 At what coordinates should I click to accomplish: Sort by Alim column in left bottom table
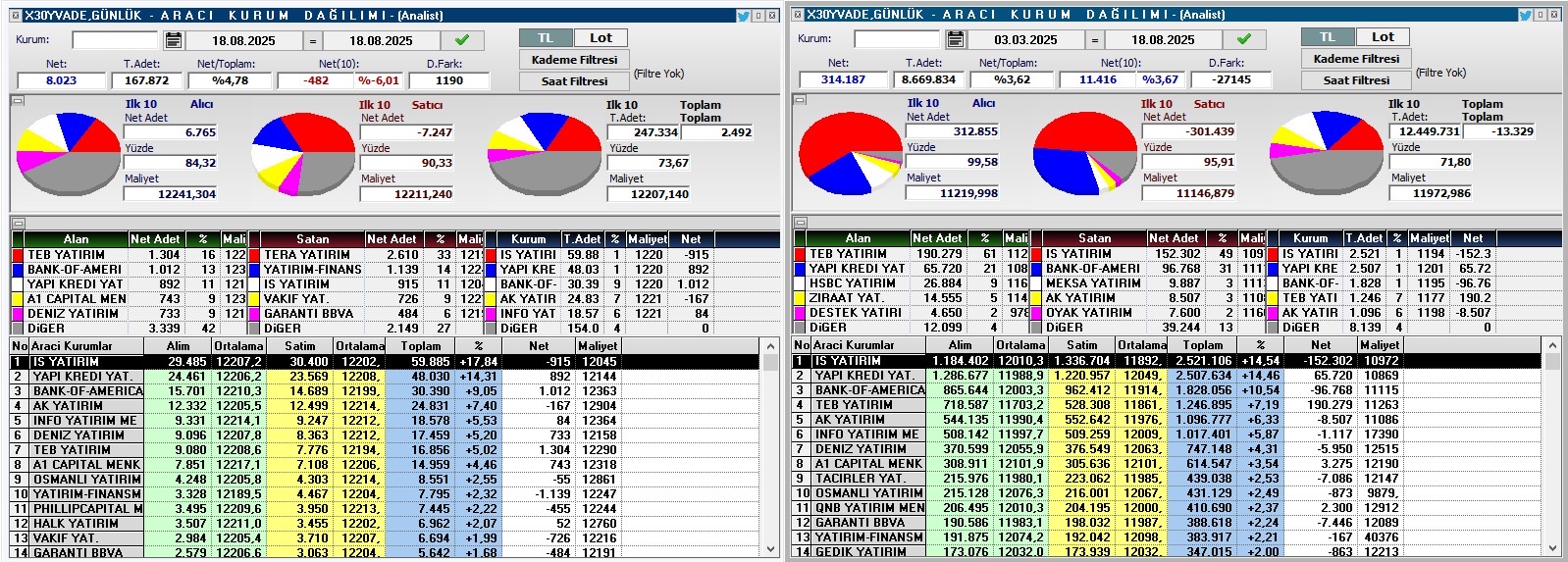178,346
